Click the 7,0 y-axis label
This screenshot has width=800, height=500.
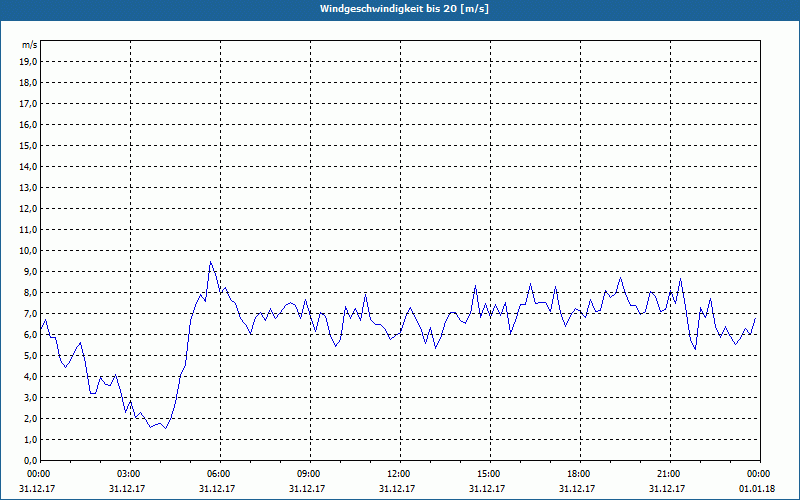tap(30, 314)
